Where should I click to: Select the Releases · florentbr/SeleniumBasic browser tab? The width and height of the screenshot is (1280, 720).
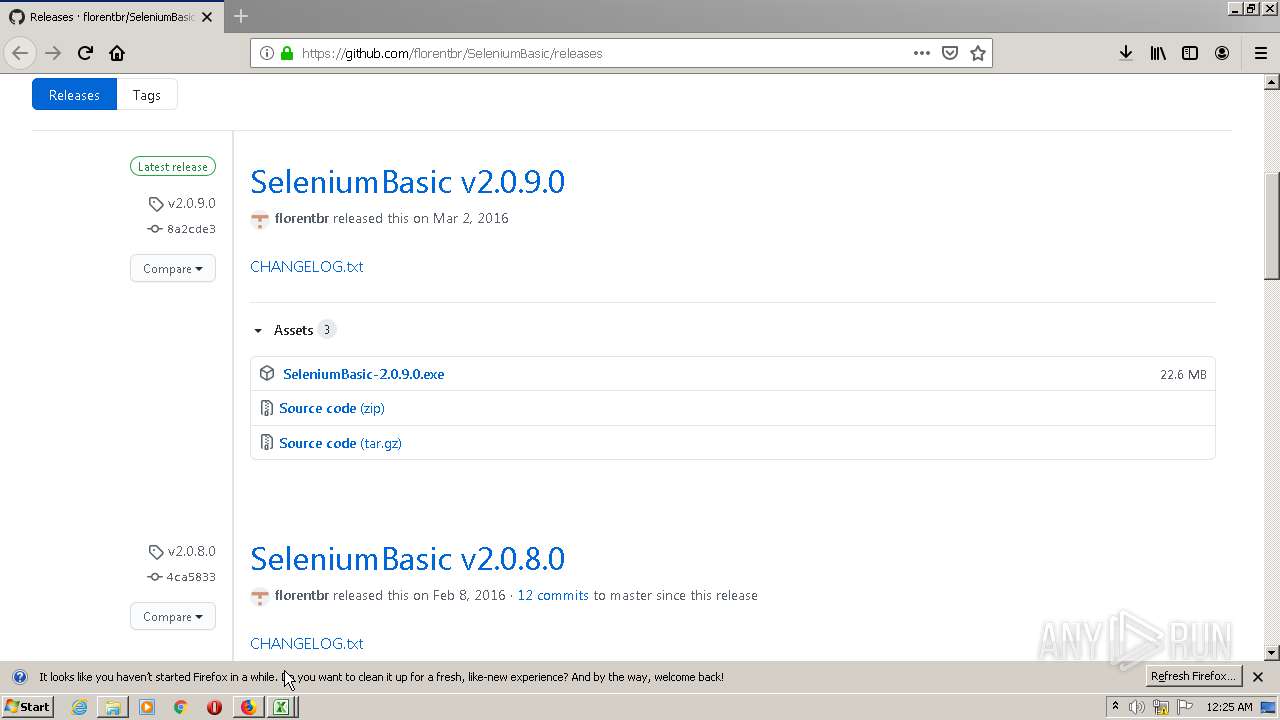coord(113,17)
